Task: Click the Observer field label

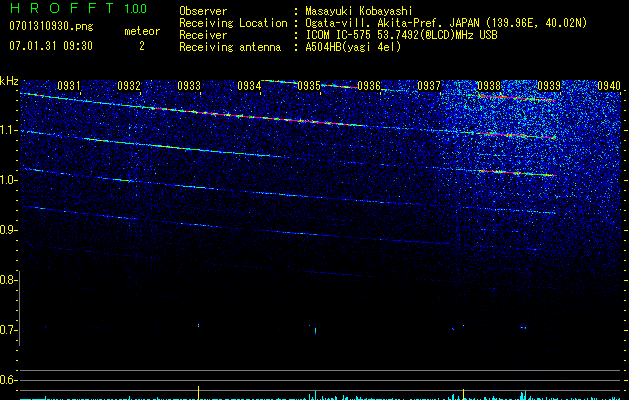Action: pyautogui.click(x=203, y=11)
